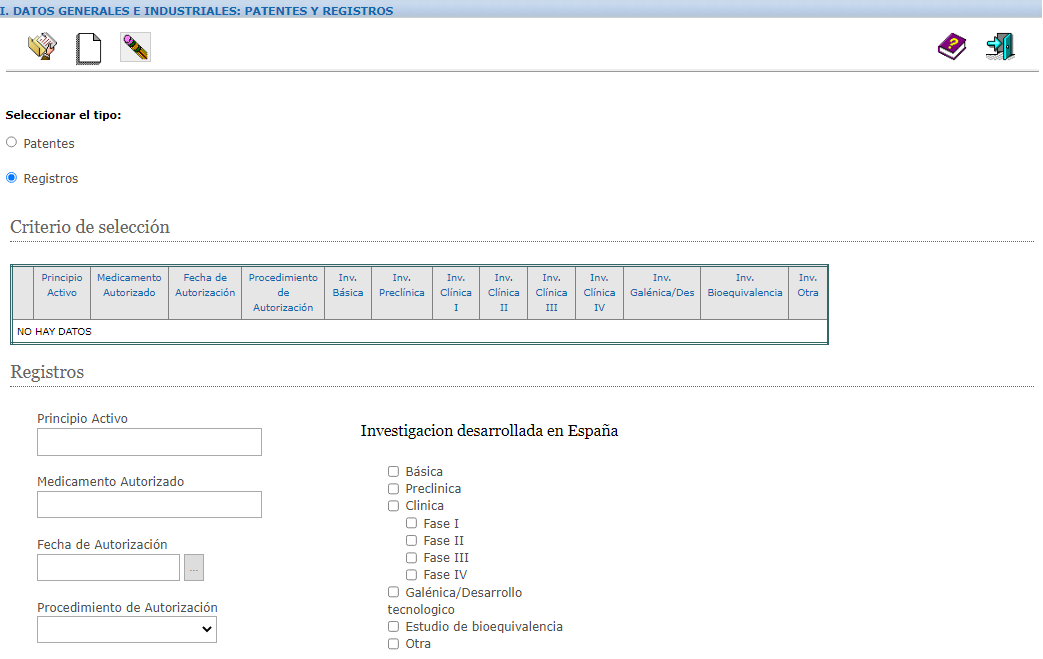The width and height of the screenshot is (1043, 659).
Task: Tick the Fase III checkbox
Action: [411, 557]
